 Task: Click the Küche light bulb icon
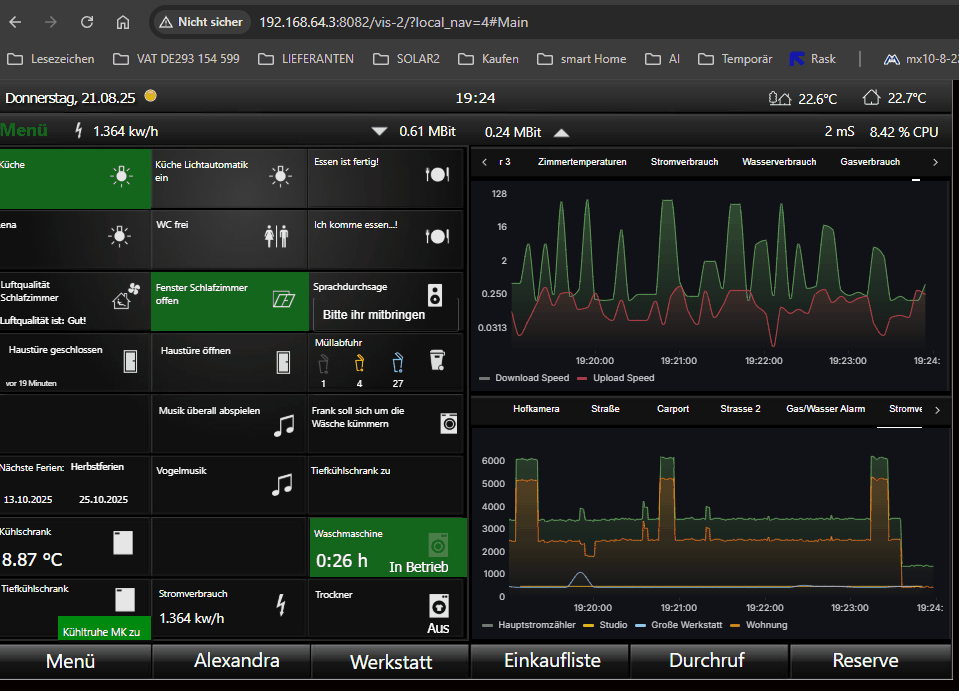pos(121,177)
